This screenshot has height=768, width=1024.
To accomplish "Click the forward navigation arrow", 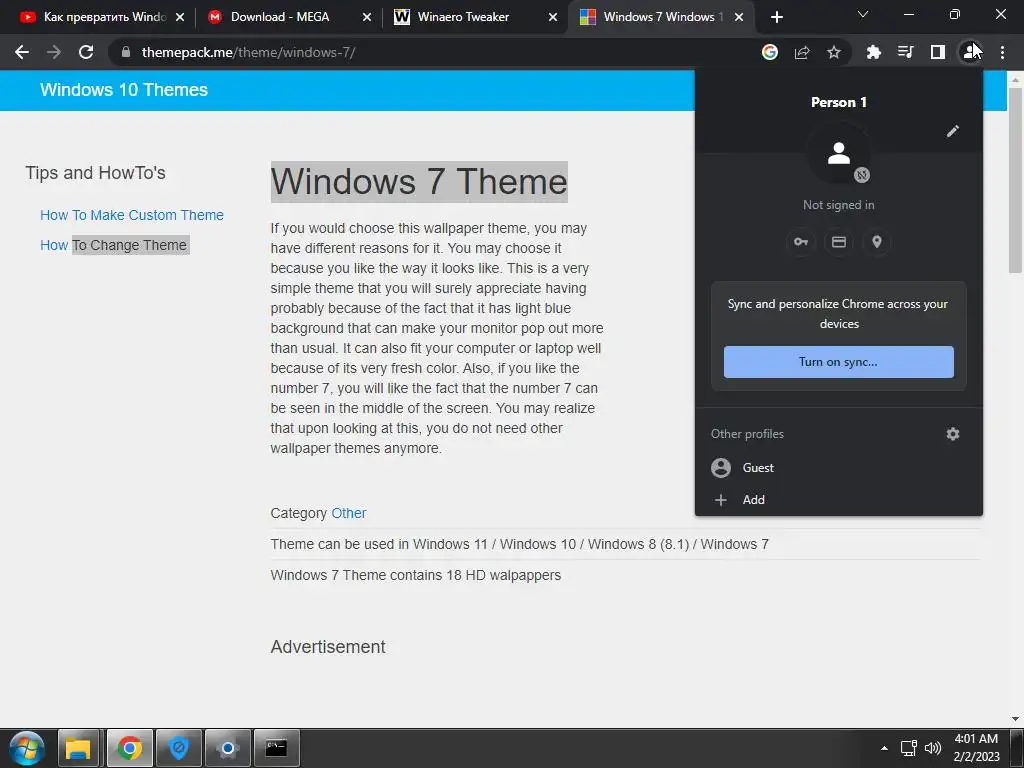I will point(54,52).
